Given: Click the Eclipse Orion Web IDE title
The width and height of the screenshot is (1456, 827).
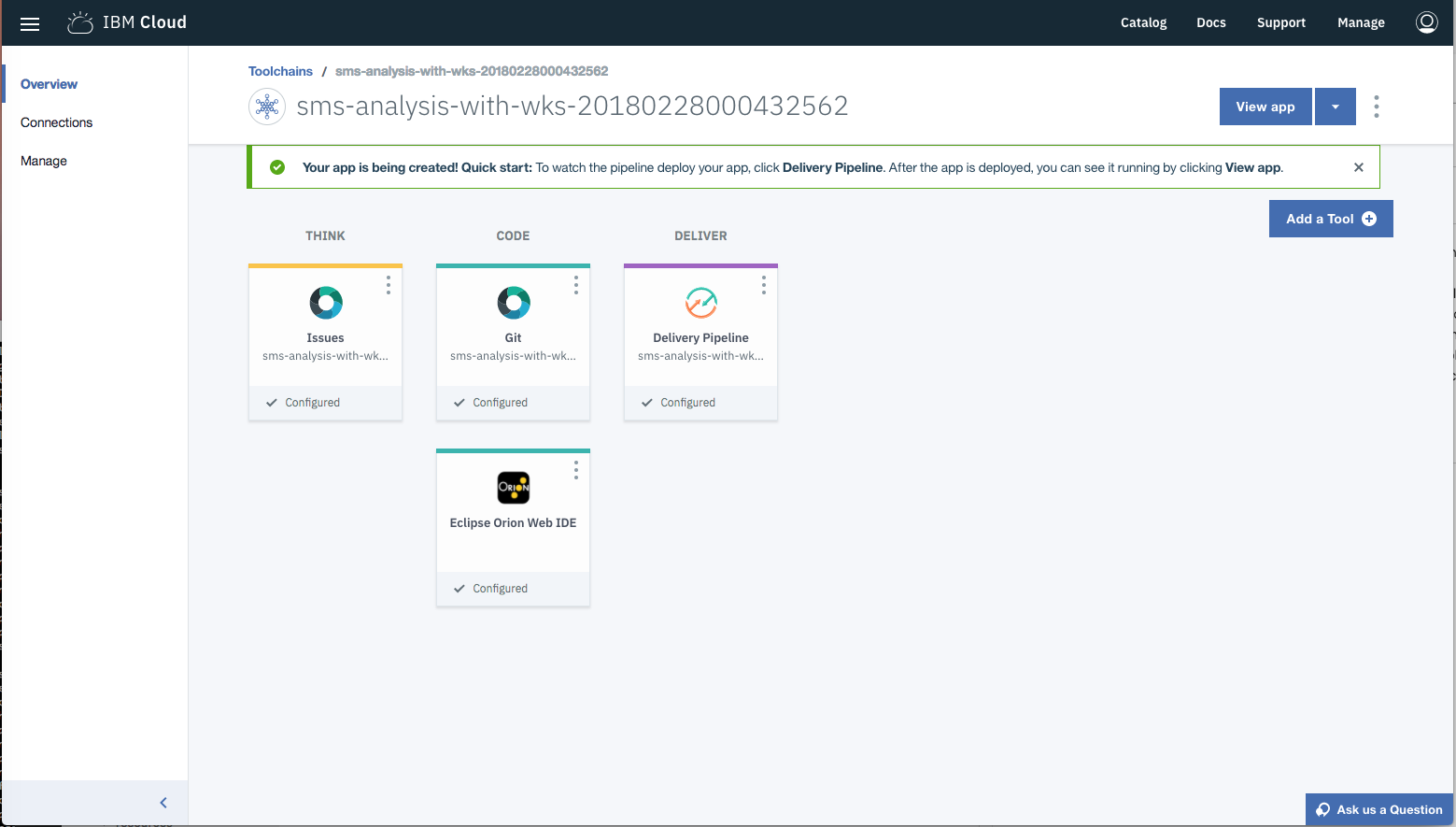Looking at the screenshot, I should 513,523.
